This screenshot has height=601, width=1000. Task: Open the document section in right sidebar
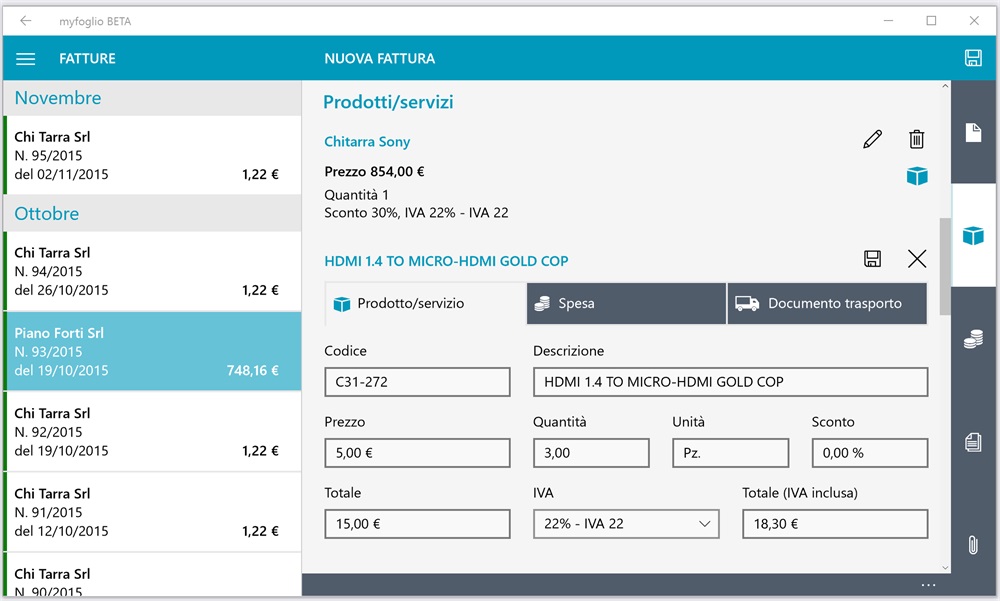coord(973,133)
